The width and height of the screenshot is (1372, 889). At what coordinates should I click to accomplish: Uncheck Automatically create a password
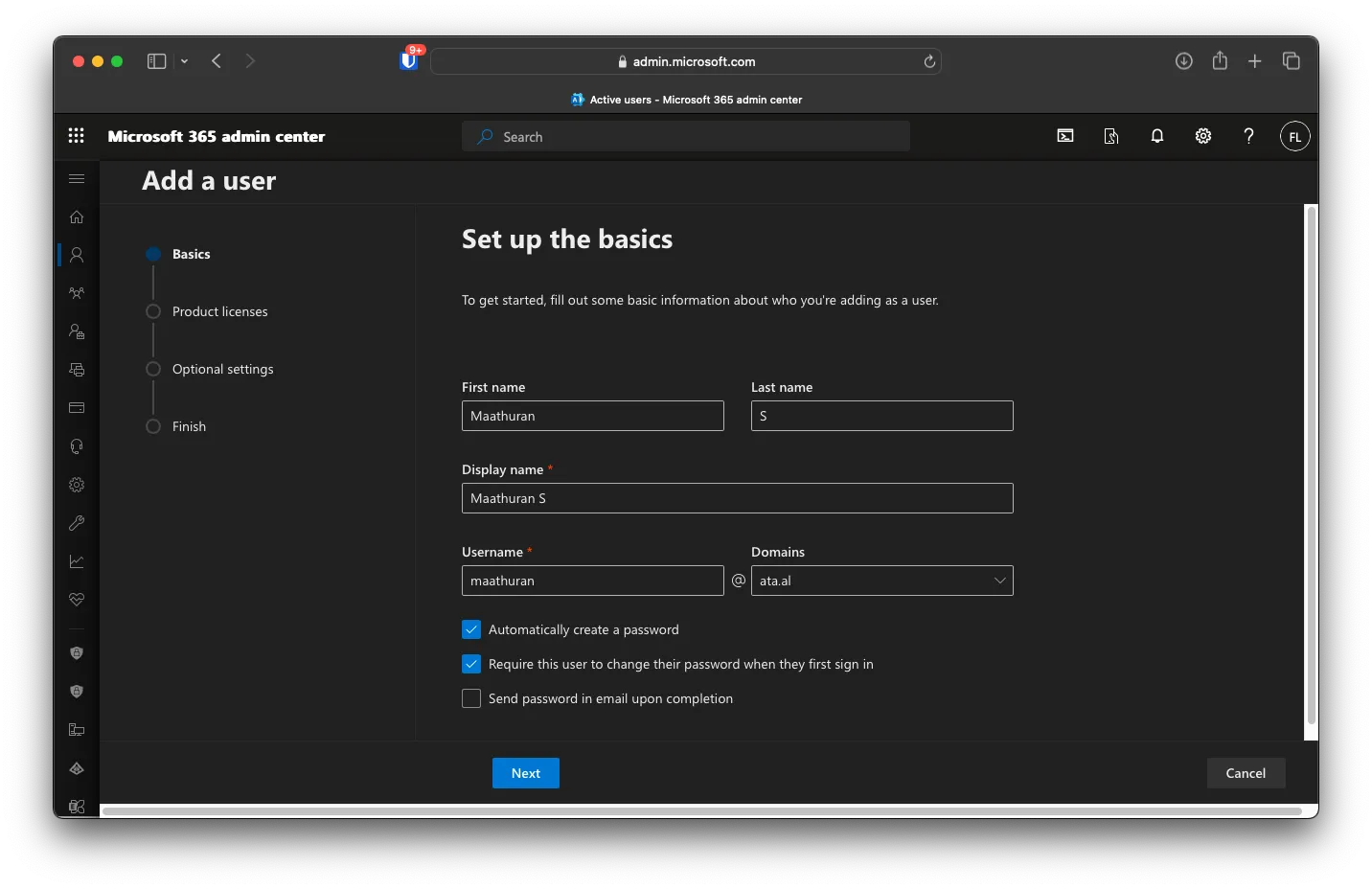point(471,629)
